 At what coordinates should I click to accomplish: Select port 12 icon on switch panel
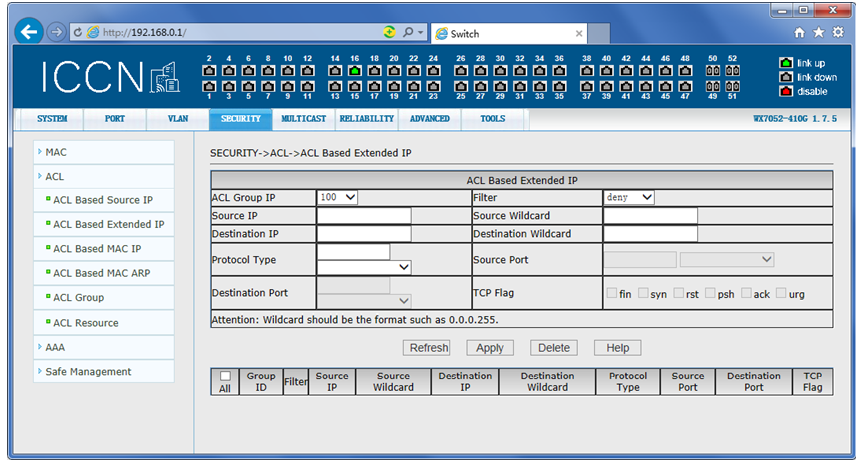coord(308,71)
